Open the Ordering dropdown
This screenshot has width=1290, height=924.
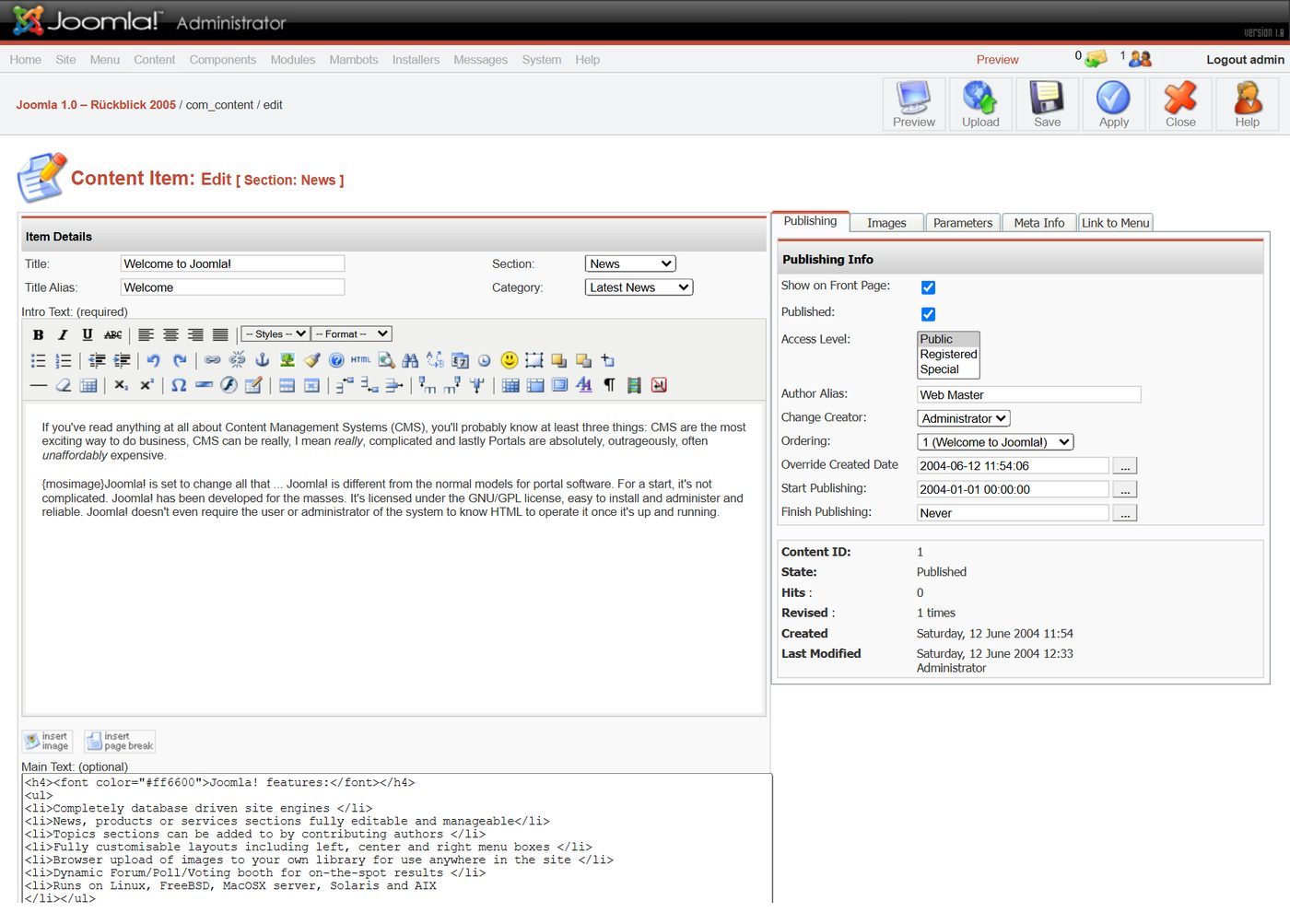tap(996, 442)
